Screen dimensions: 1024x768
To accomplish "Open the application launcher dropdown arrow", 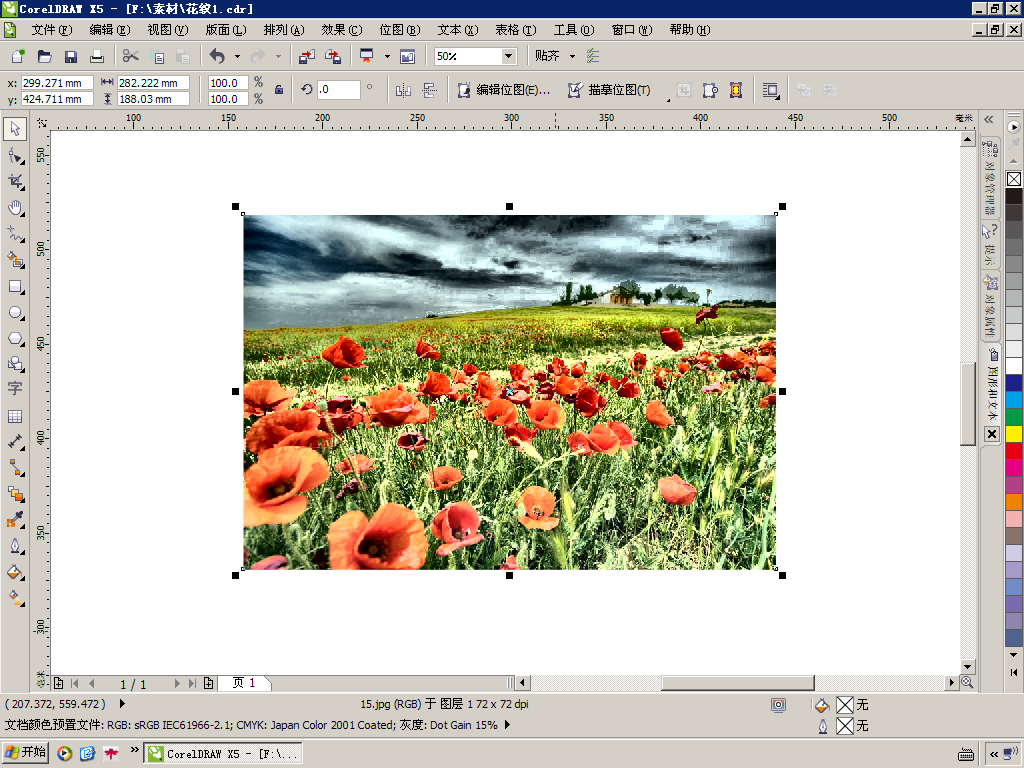I will pos(387,56).
